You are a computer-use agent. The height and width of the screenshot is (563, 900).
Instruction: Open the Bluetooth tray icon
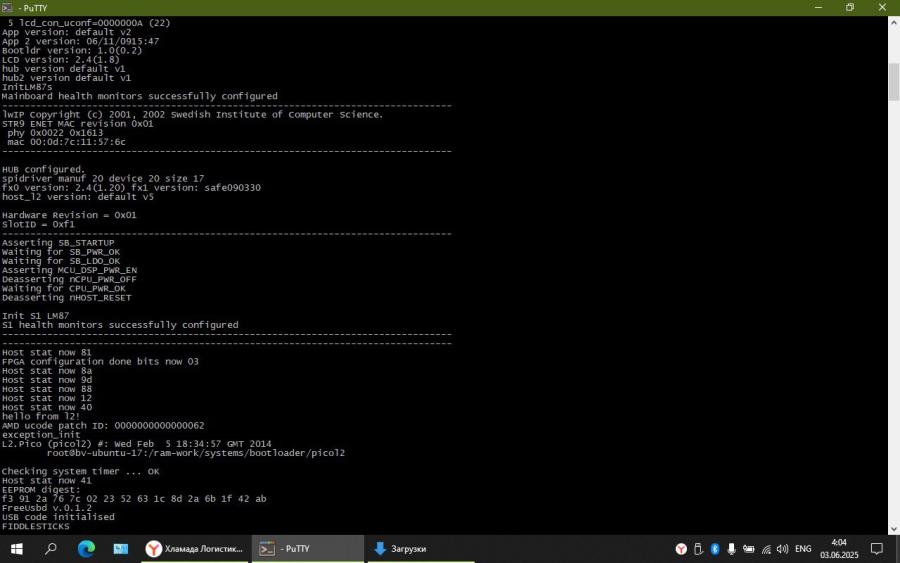point(715,549)
